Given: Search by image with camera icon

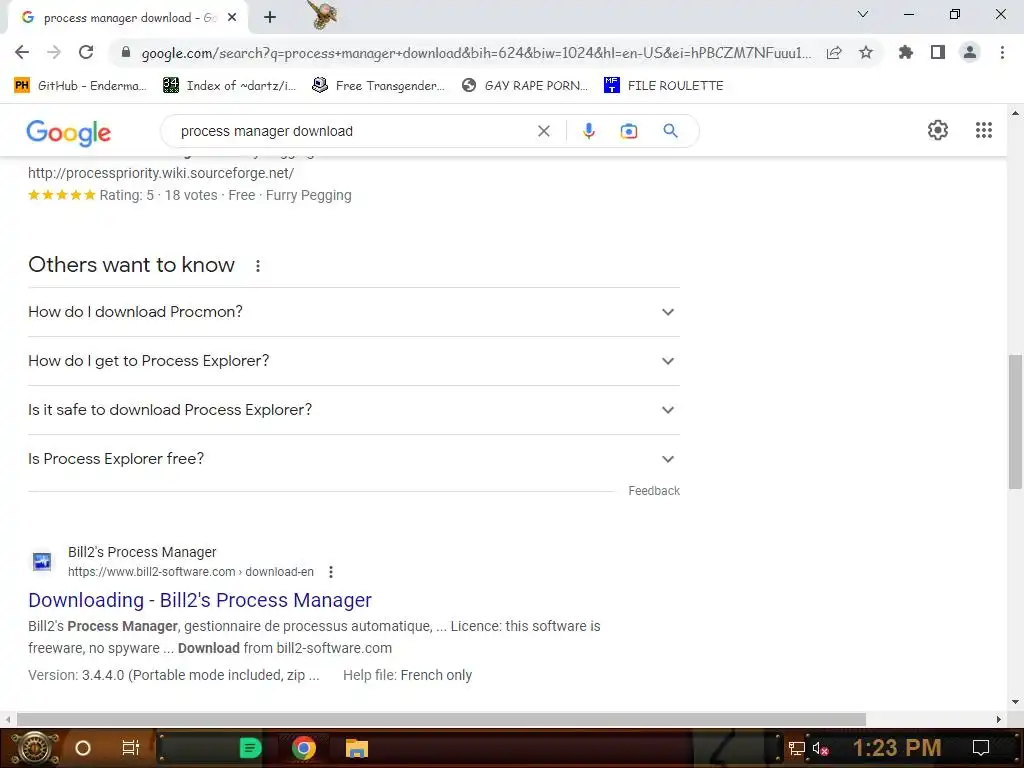Looking at the screenshot, I should coord(628,131).
